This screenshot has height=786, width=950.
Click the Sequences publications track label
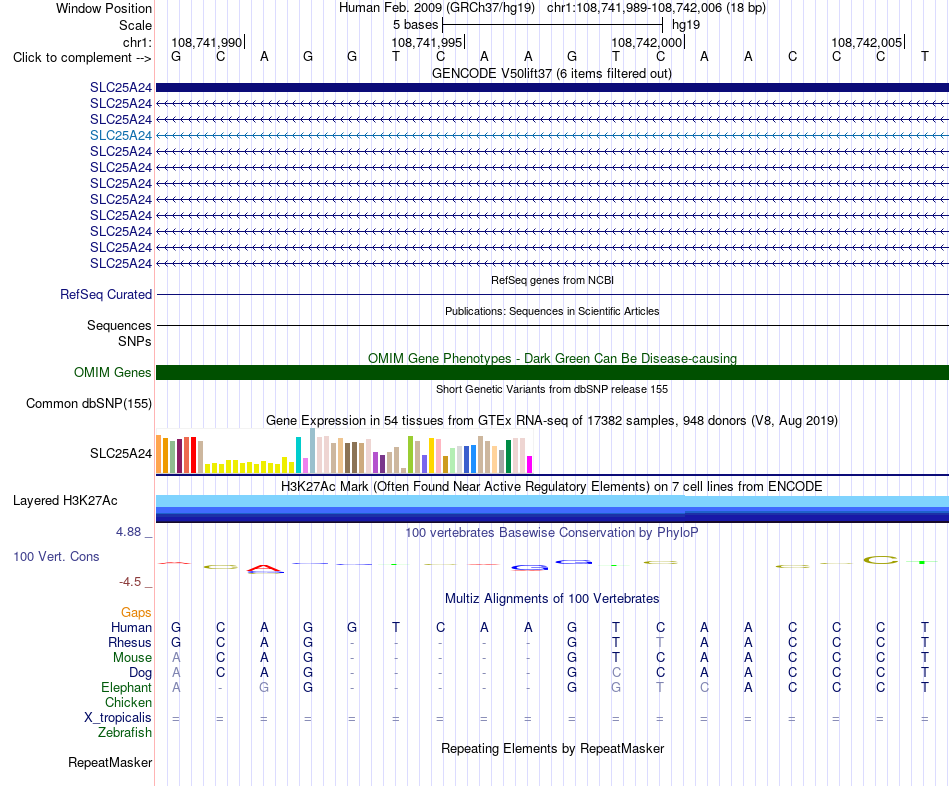119,325
